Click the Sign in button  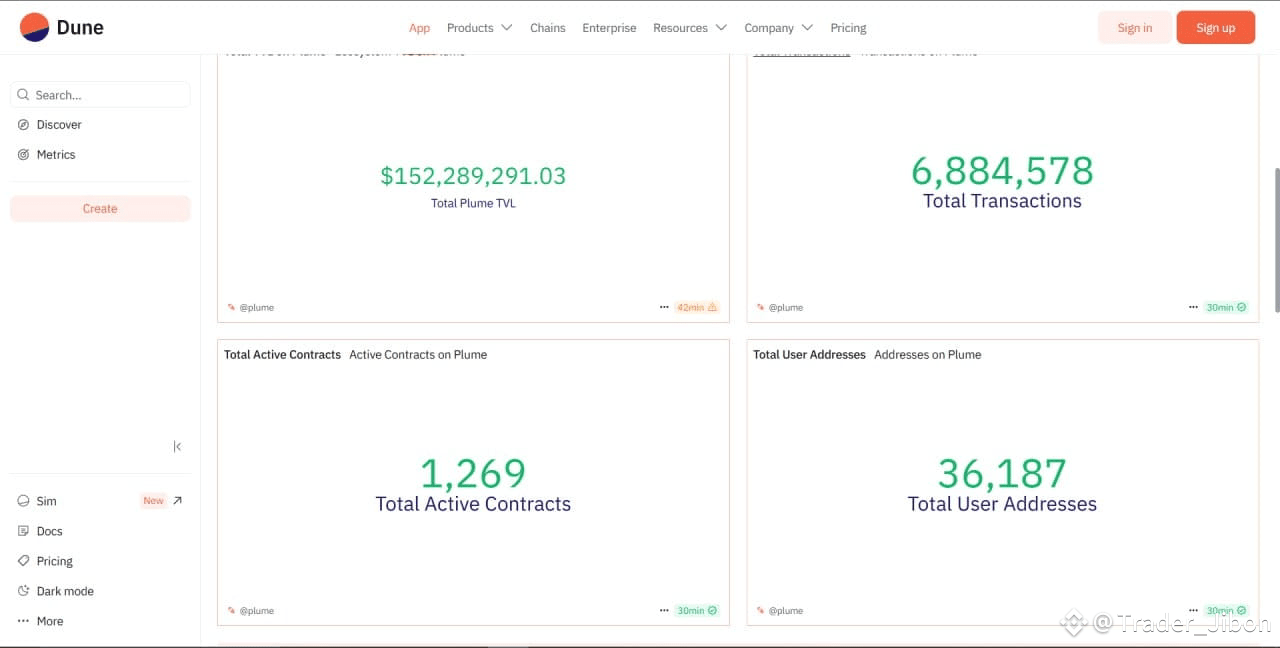pos(1134,28)
